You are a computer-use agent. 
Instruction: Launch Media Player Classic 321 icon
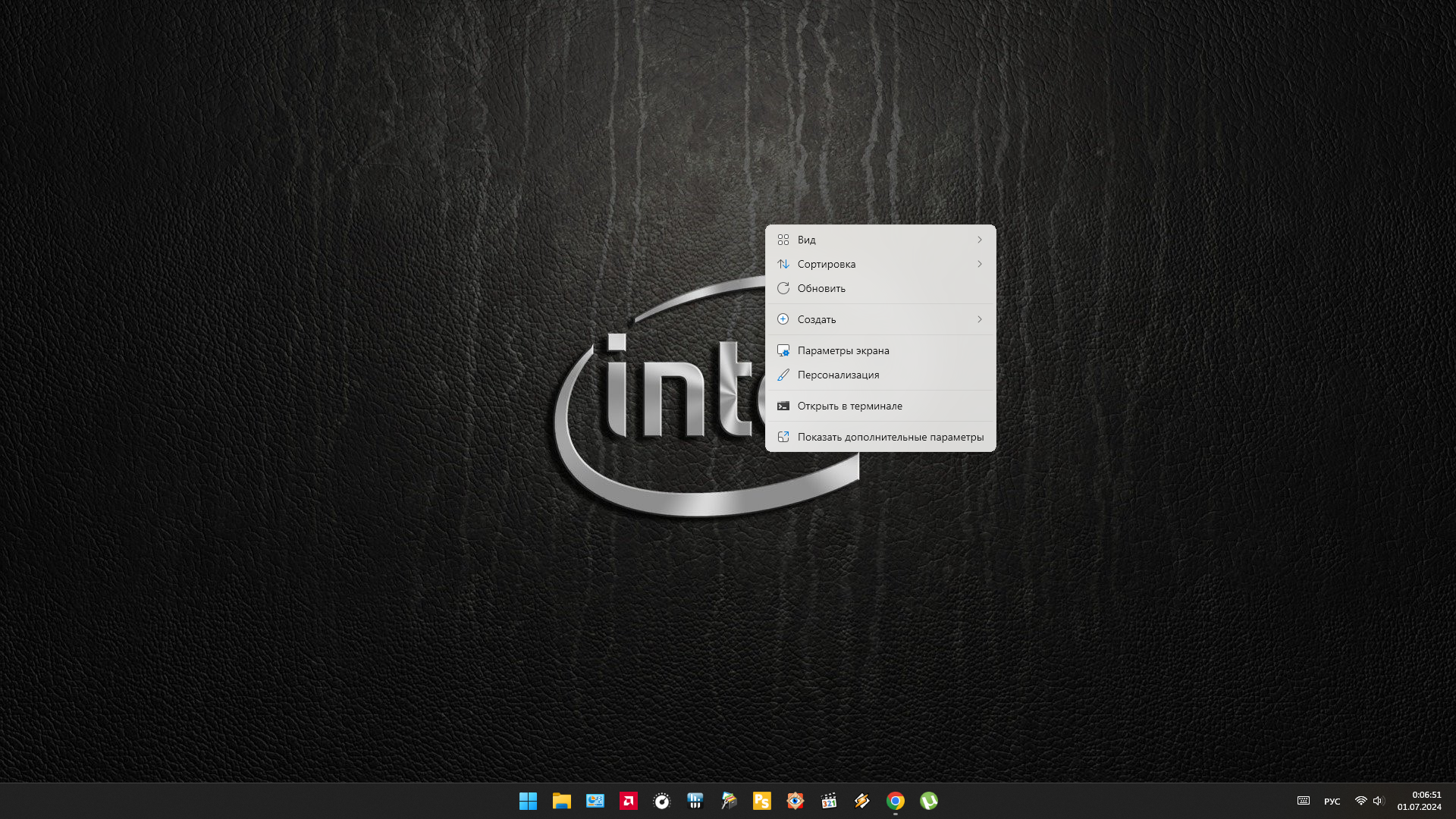[828, 801]
